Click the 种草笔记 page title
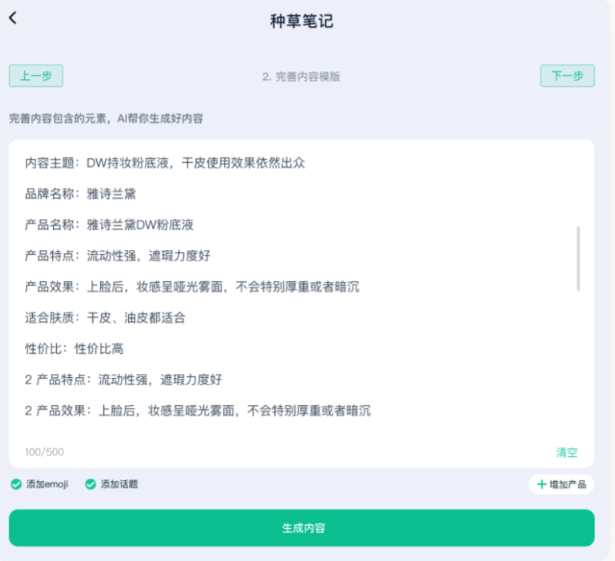This screenshot has width=615, height=561. point(302,21)
